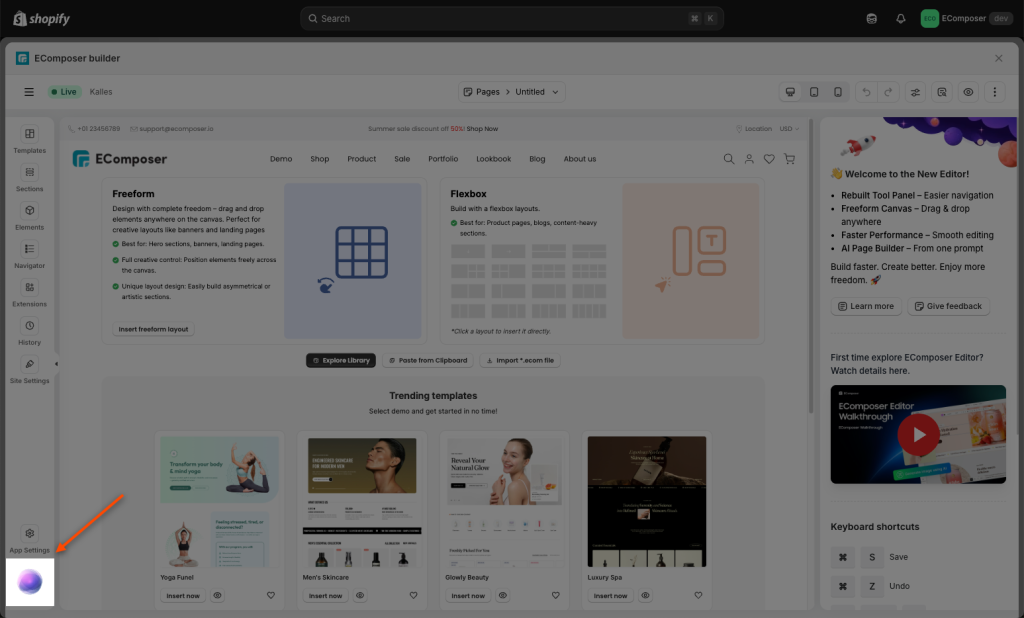
Task: Favorite the Yoga Funel template heart
Action: pyautogui.click(x=271, y=596)
